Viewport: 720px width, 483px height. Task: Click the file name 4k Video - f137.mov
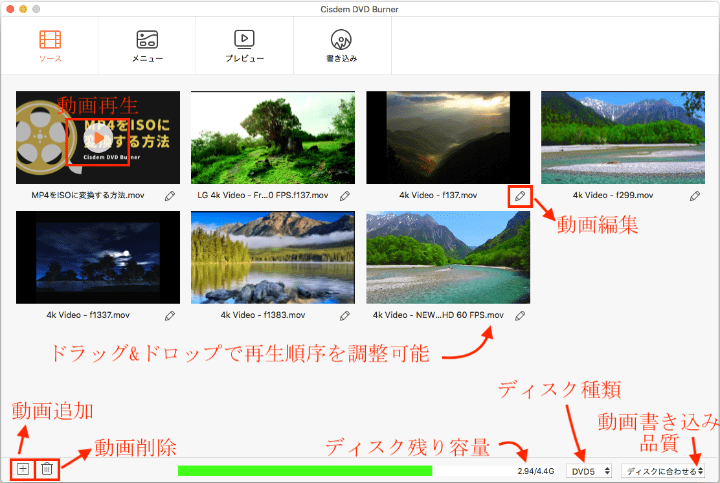point(438,195)
